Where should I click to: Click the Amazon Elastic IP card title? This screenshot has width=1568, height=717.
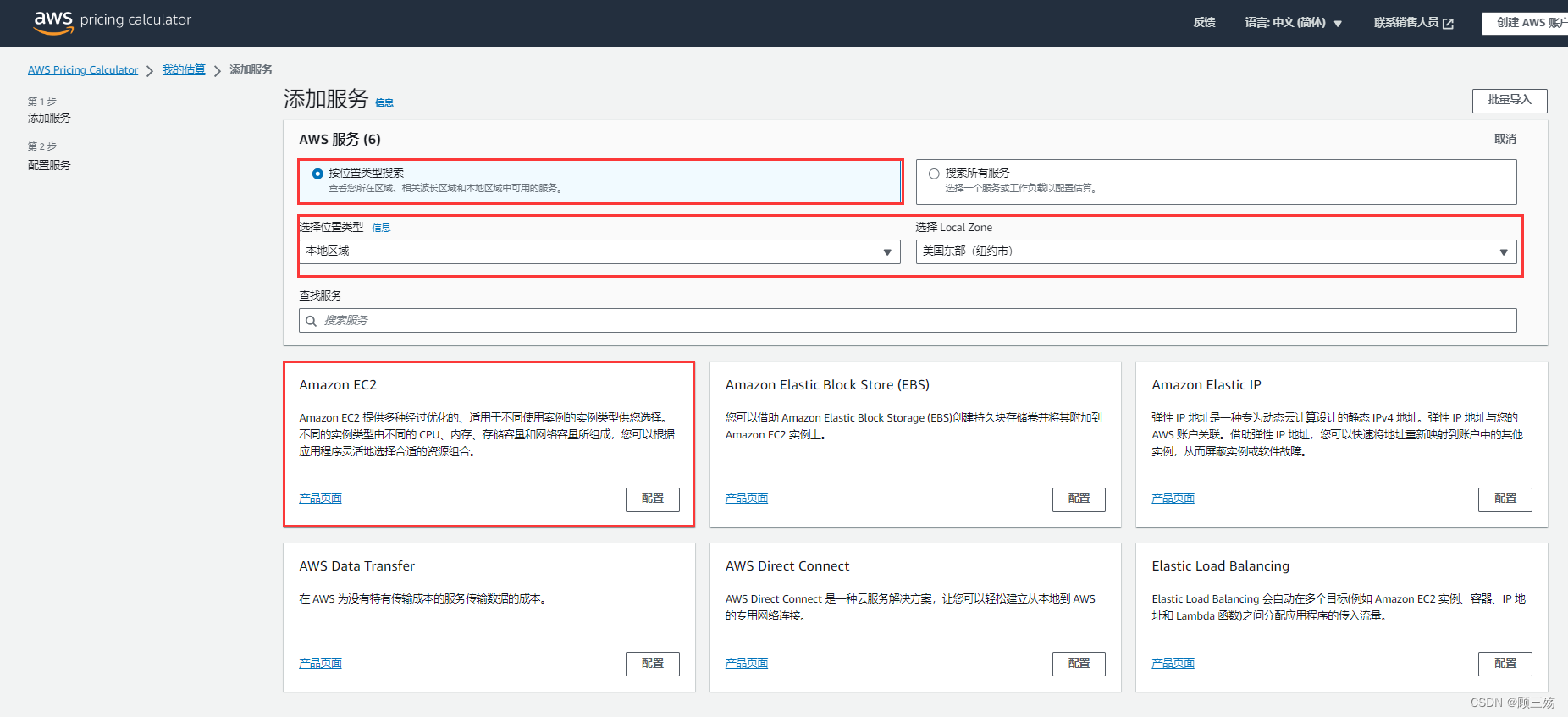[x=1206, y=385]
